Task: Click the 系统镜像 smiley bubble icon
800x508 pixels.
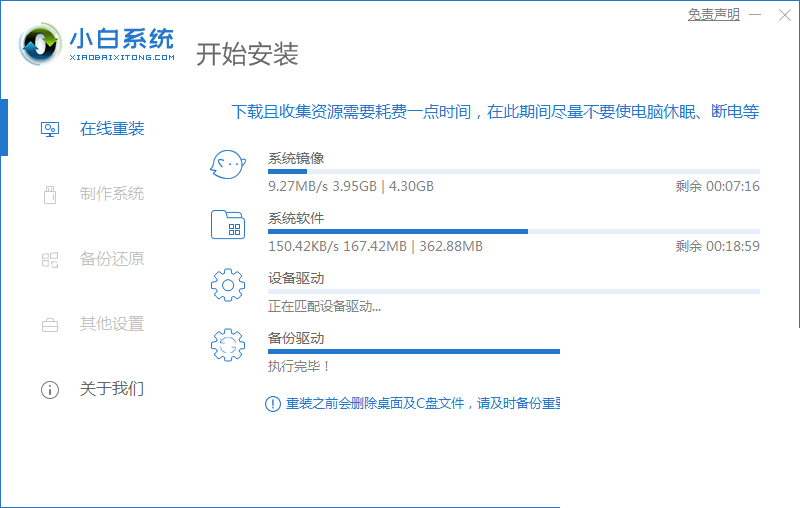Action: click(x=228, y=164)
